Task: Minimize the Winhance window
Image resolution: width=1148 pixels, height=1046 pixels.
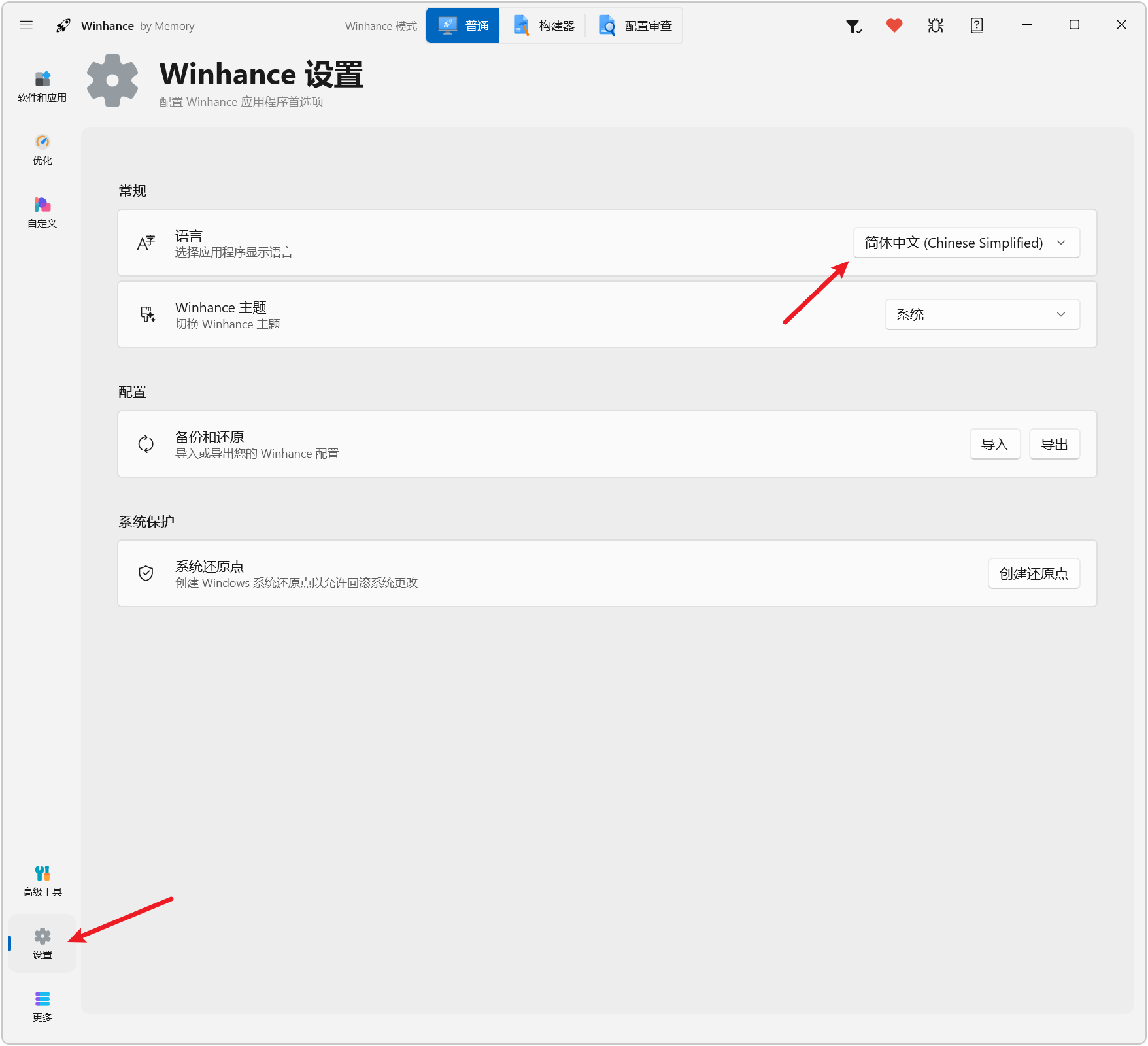Action: click(x=1027, y=25)
